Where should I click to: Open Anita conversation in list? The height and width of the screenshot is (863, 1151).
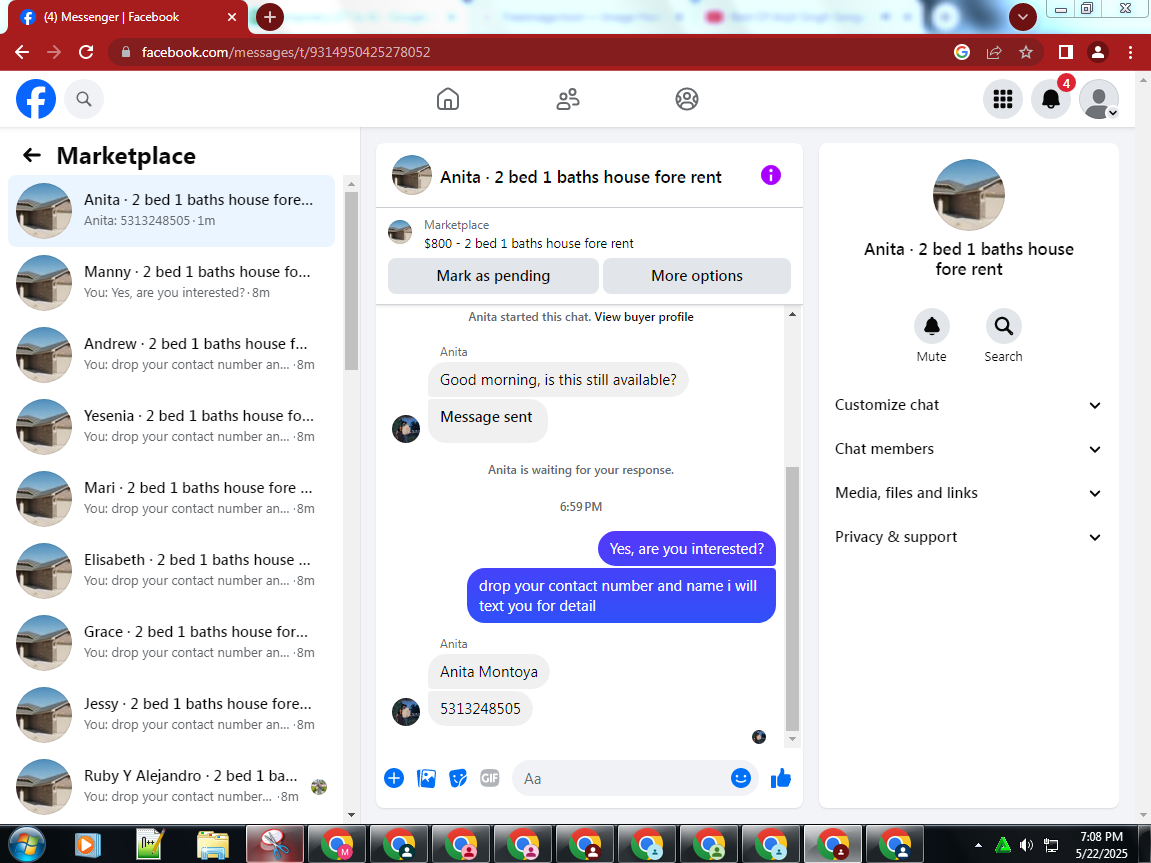click(x=171, y=211)
